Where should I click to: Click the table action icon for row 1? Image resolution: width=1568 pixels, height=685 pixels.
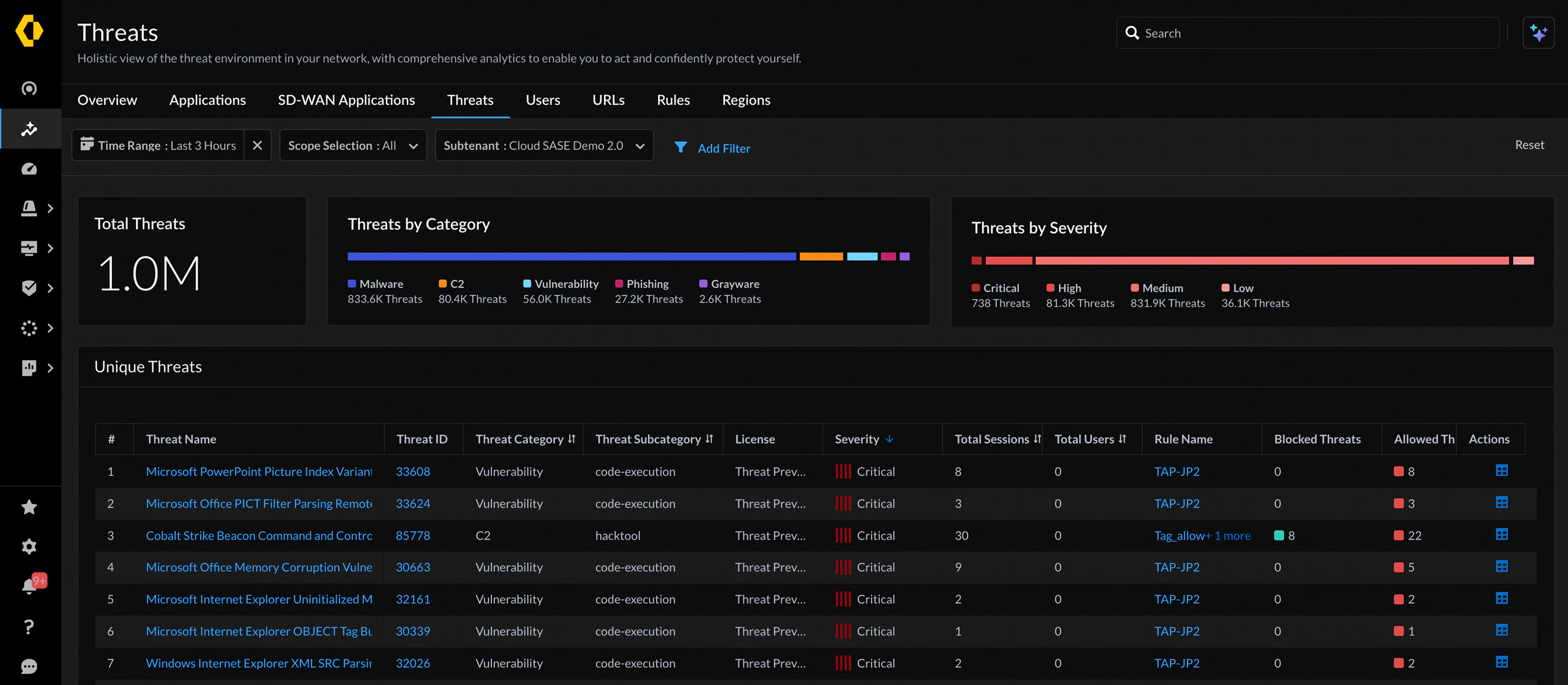[1501, 470]
